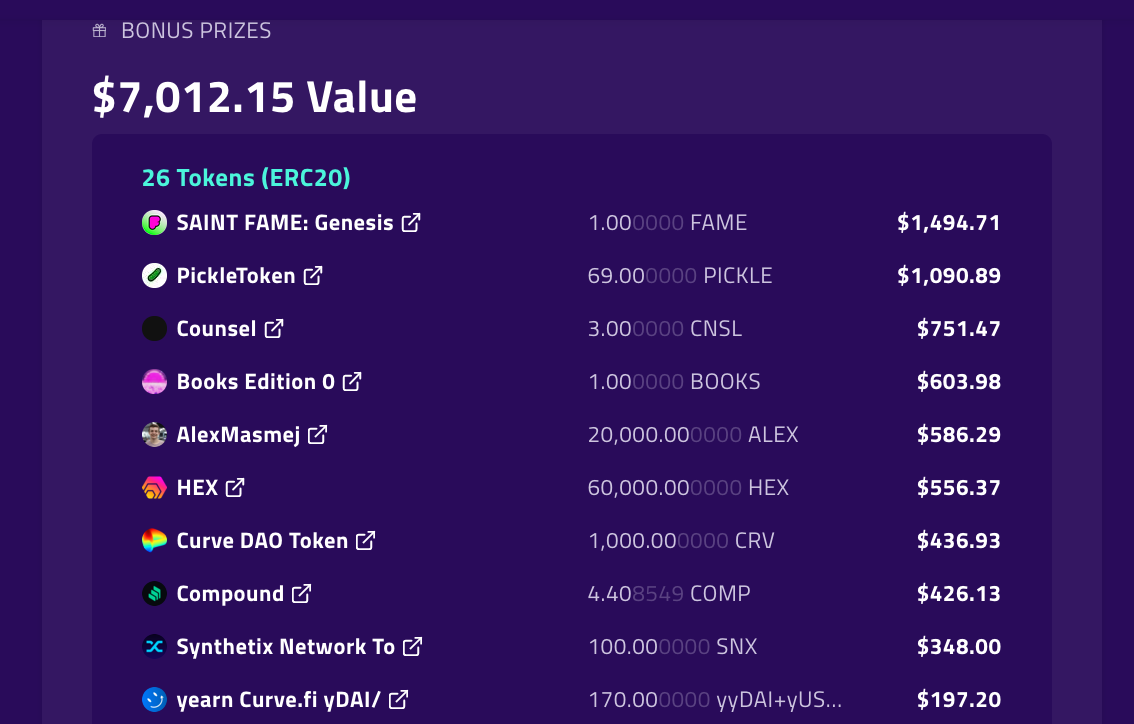
Task: Click the SAINT FAME token logo
Action: [154, 223]
